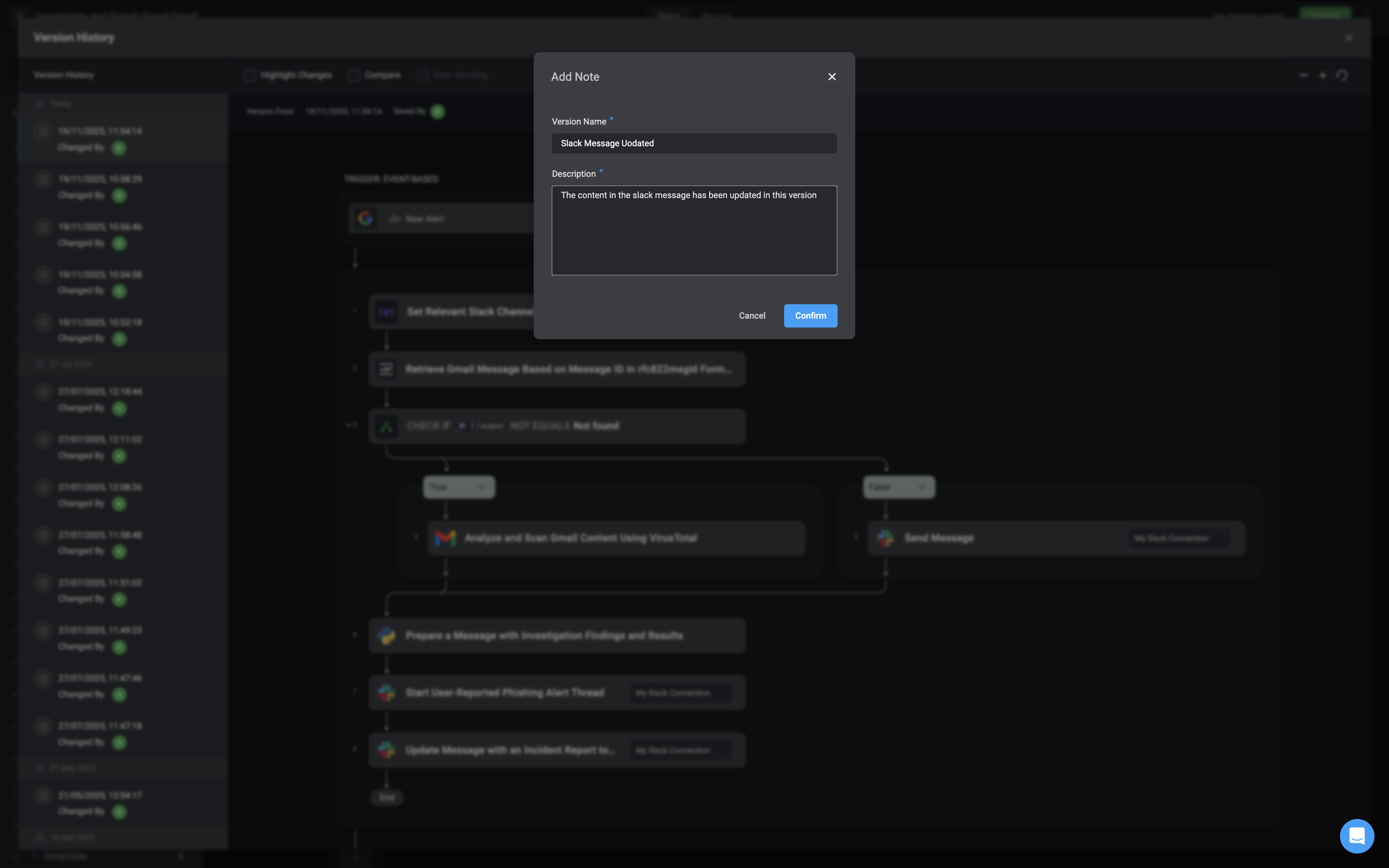Close the Add Note dialog
This screenshot has height=868, width=1389.
click(832, 77)
